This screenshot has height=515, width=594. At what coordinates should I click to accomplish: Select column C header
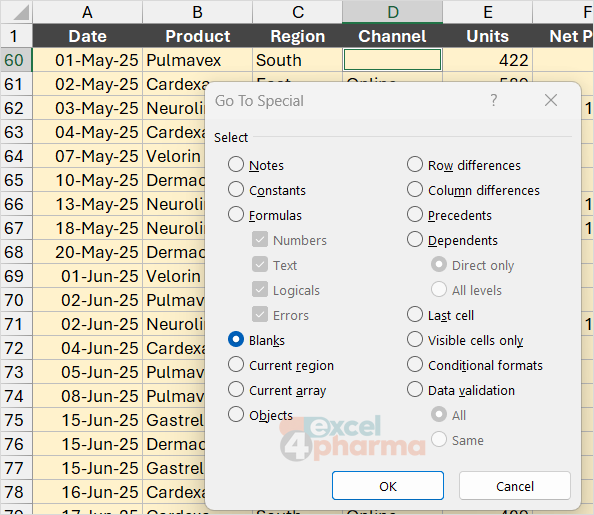297,12
